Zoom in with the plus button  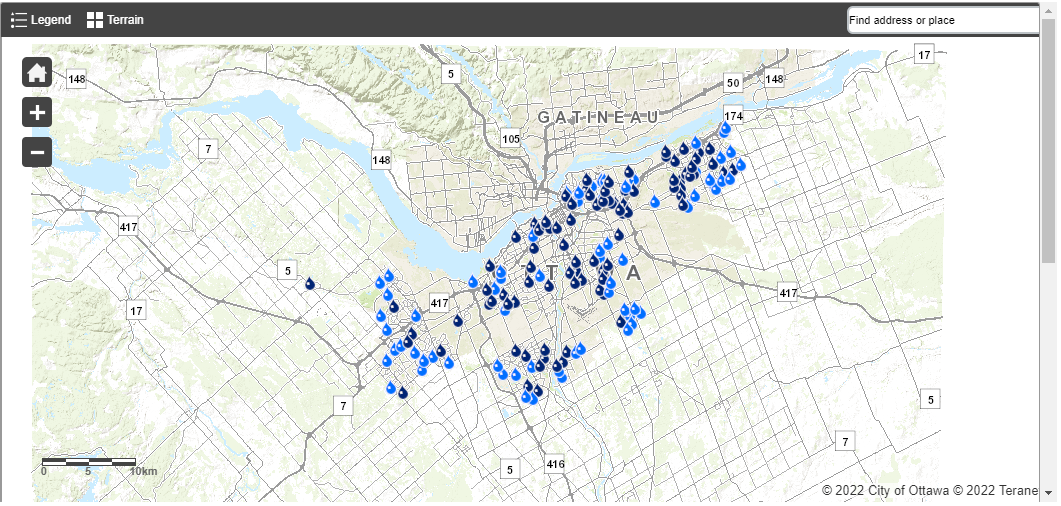point(37,112)
